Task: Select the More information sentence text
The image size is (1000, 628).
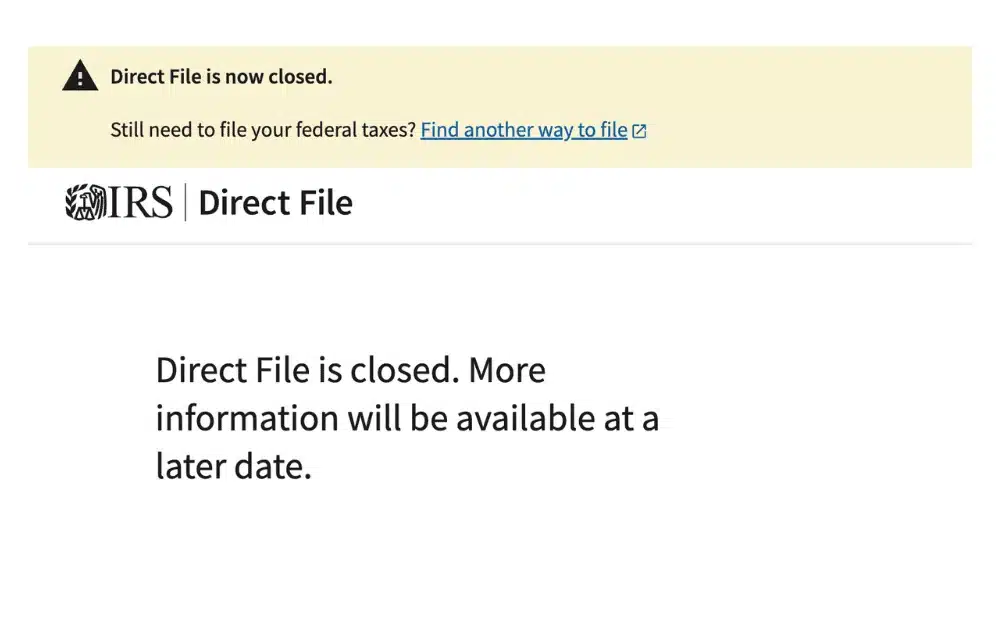Action: 407,418
